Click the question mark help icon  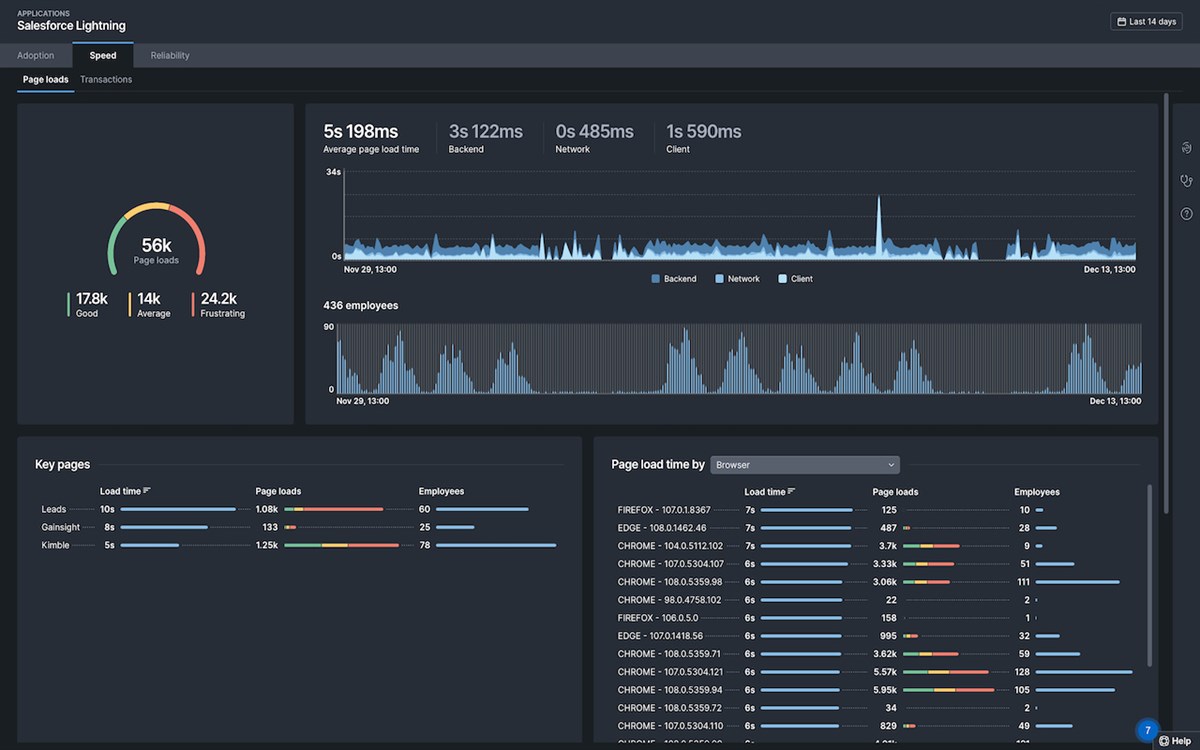tap(1187, 214)
